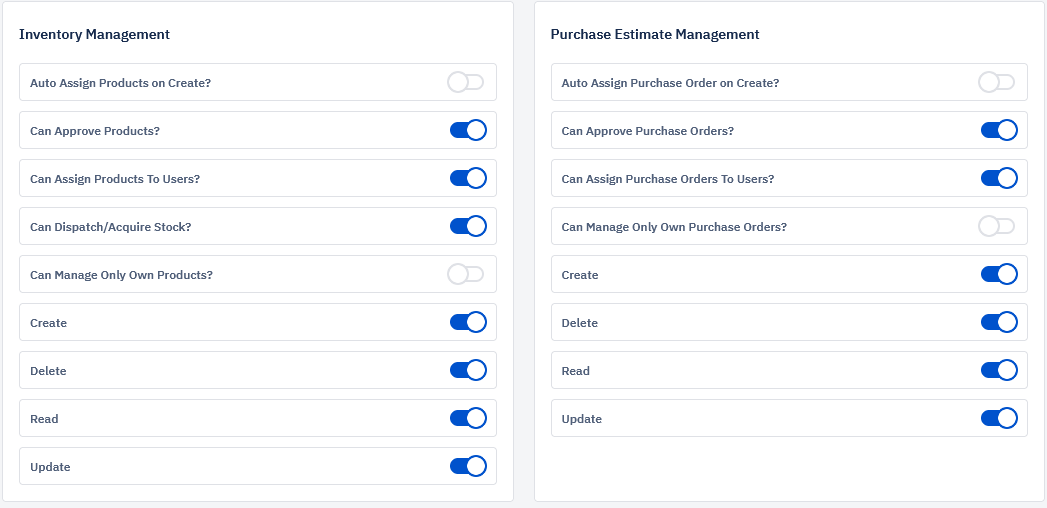Turn off Can Approve Purchase Orders switch

[x=999, y=130]
